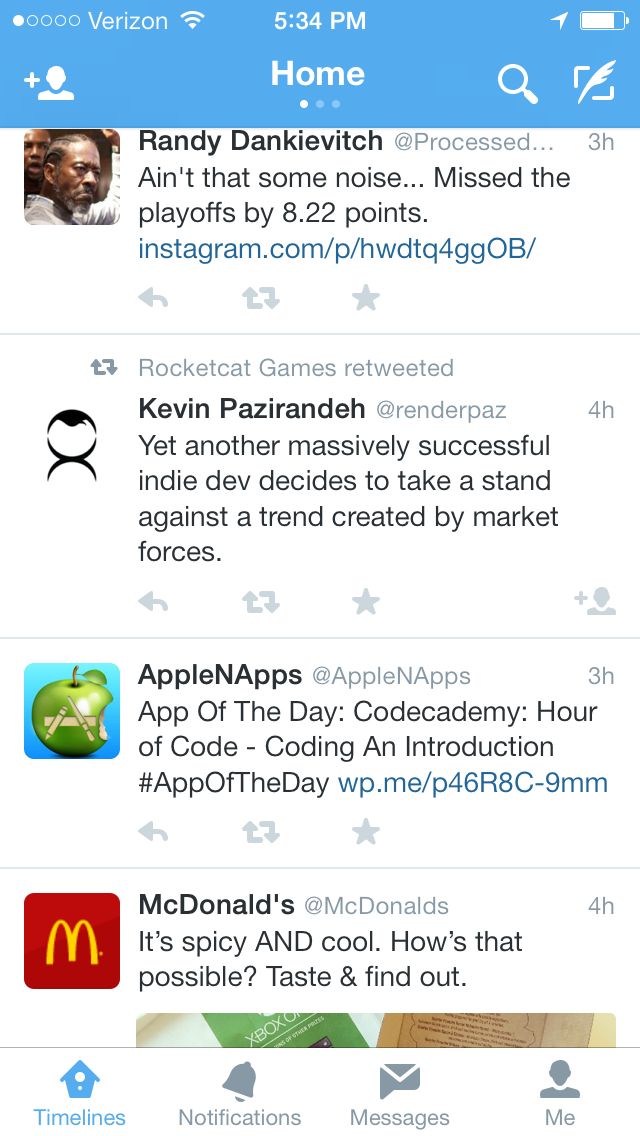View the McDonald's tweet image preview
Viewport: 640px width, 1136px height.
tap(376, 1030)
